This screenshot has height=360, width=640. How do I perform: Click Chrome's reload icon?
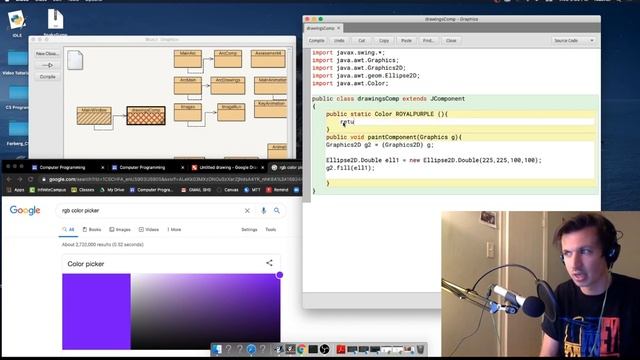click(x=31, y=179)
